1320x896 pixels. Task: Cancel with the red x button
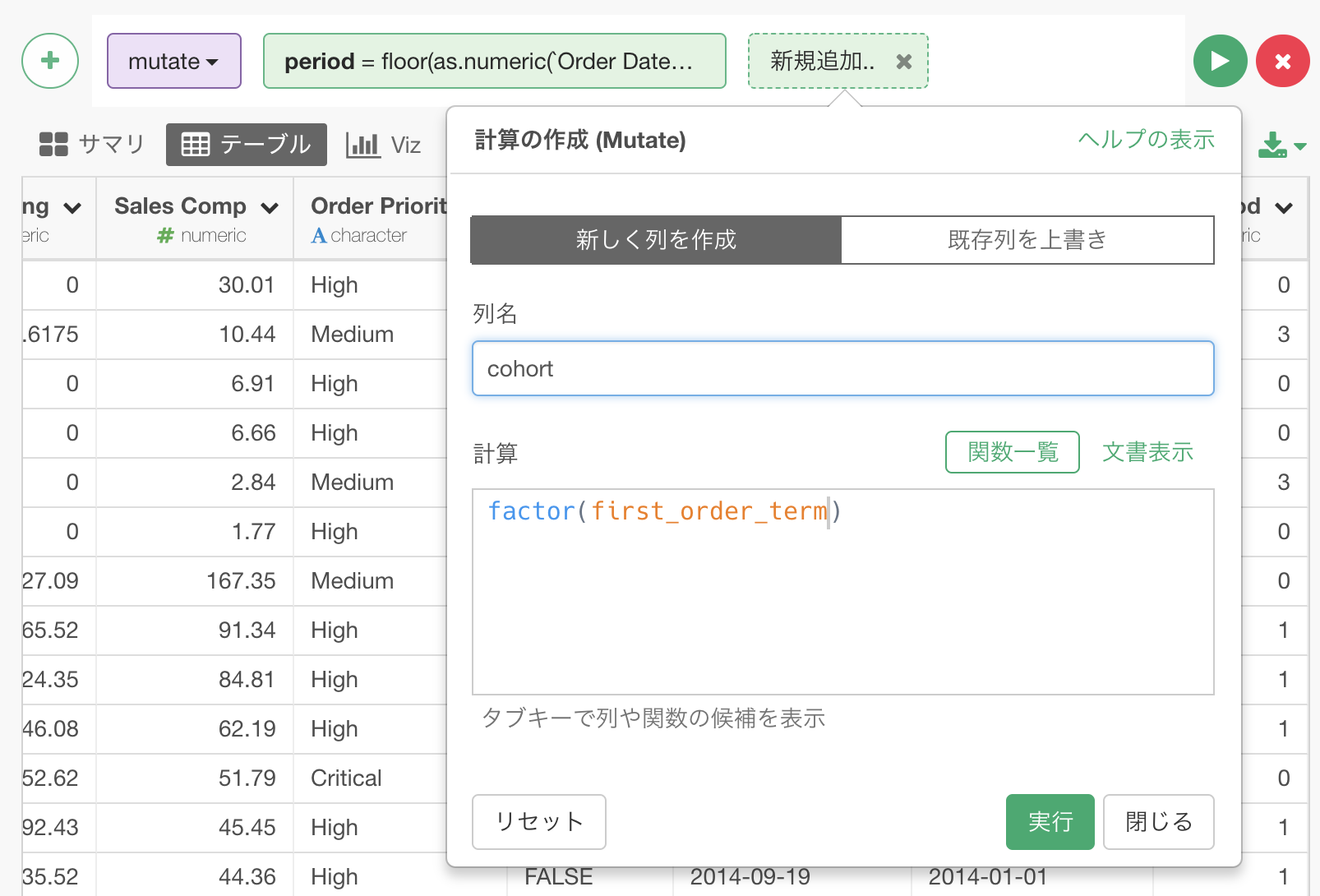[x=1283, y=61]
